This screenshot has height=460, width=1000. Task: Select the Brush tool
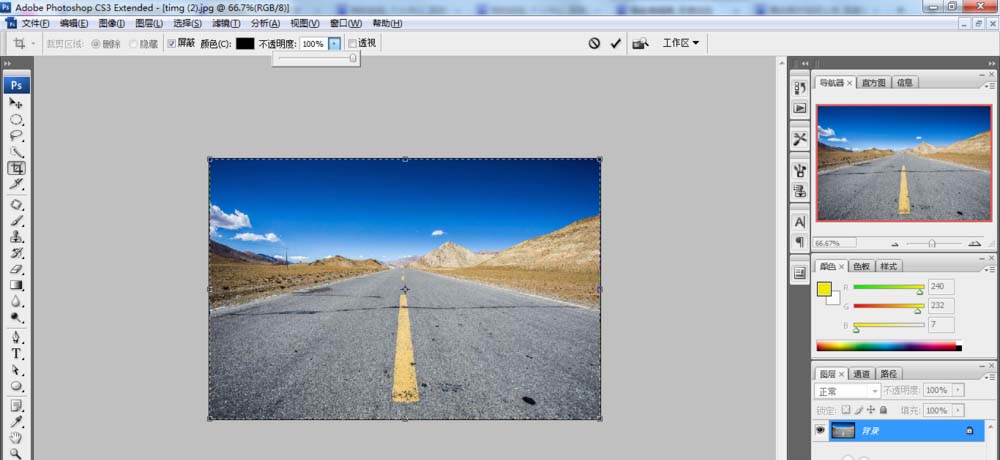click(17, 221)
